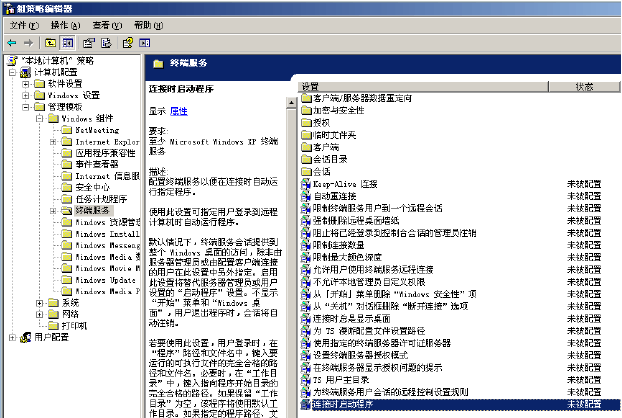Select 安全中心 in the tree
The width and height of the screenshot is (622, 418).
[x=92, y=187]
